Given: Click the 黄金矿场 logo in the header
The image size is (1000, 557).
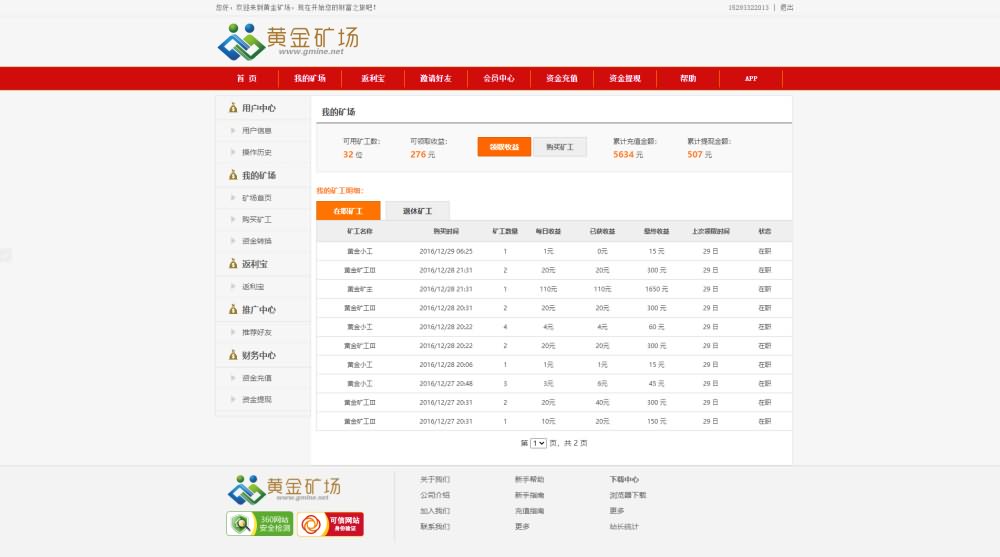Looking at the screenshot, I should pos(288,42).
